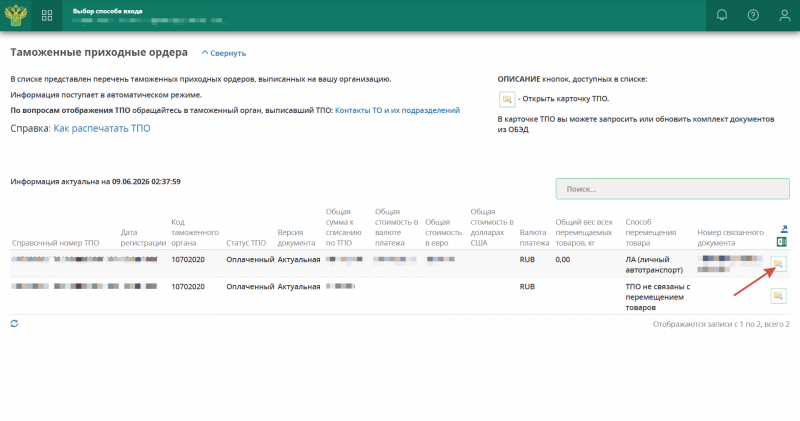Image resolution: width=800 pixels, height=421 pixels.
Task: Sort by Общая сумма к списанию column
Action: (343, 227)
